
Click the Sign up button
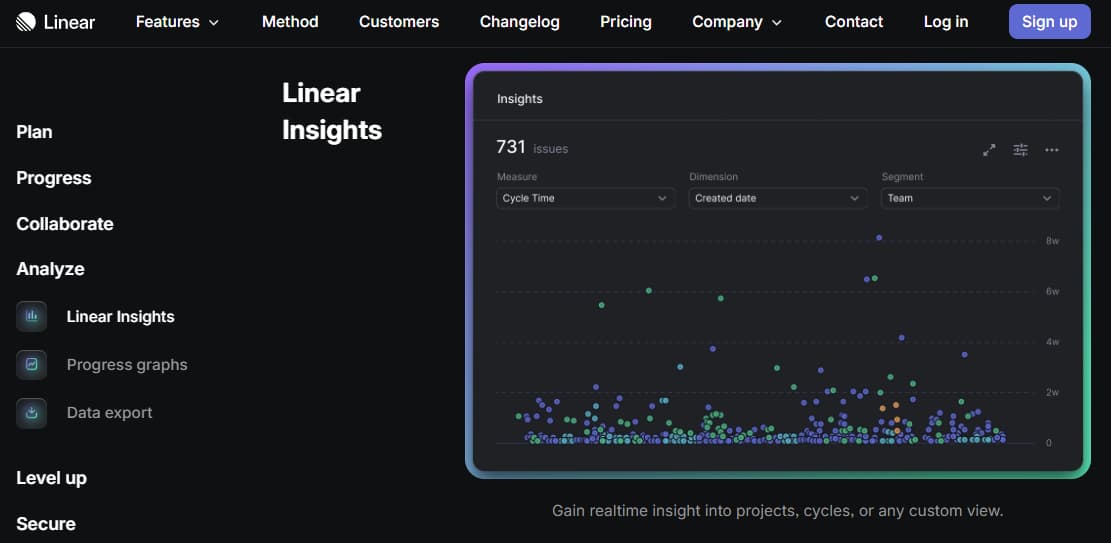1049,22
